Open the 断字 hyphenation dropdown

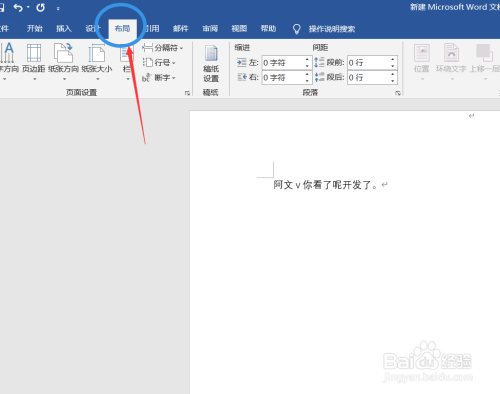coord(159,78)
